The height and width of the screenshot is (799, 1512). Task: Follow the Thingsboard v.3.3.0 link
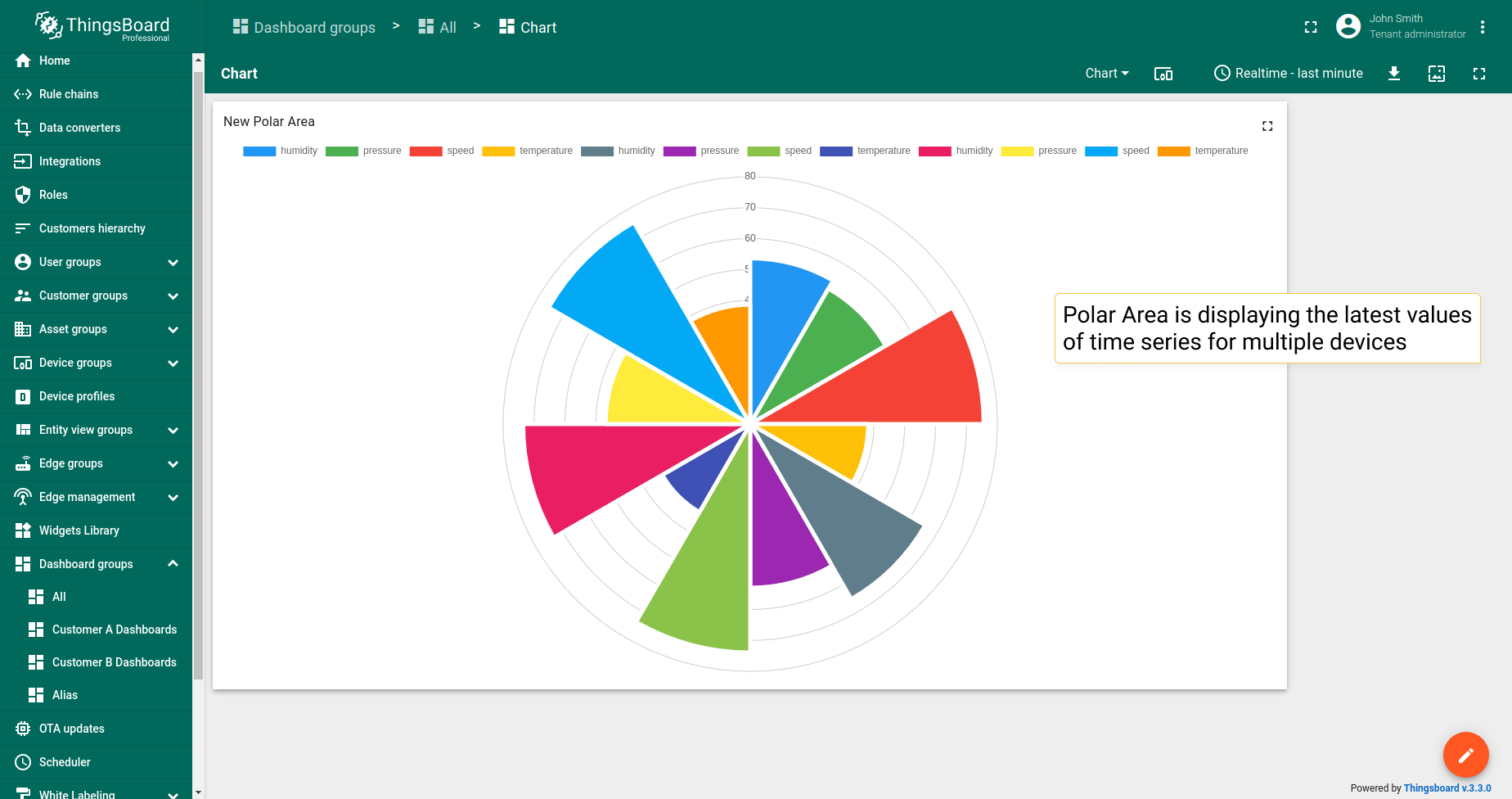[x=1447, y=788]
